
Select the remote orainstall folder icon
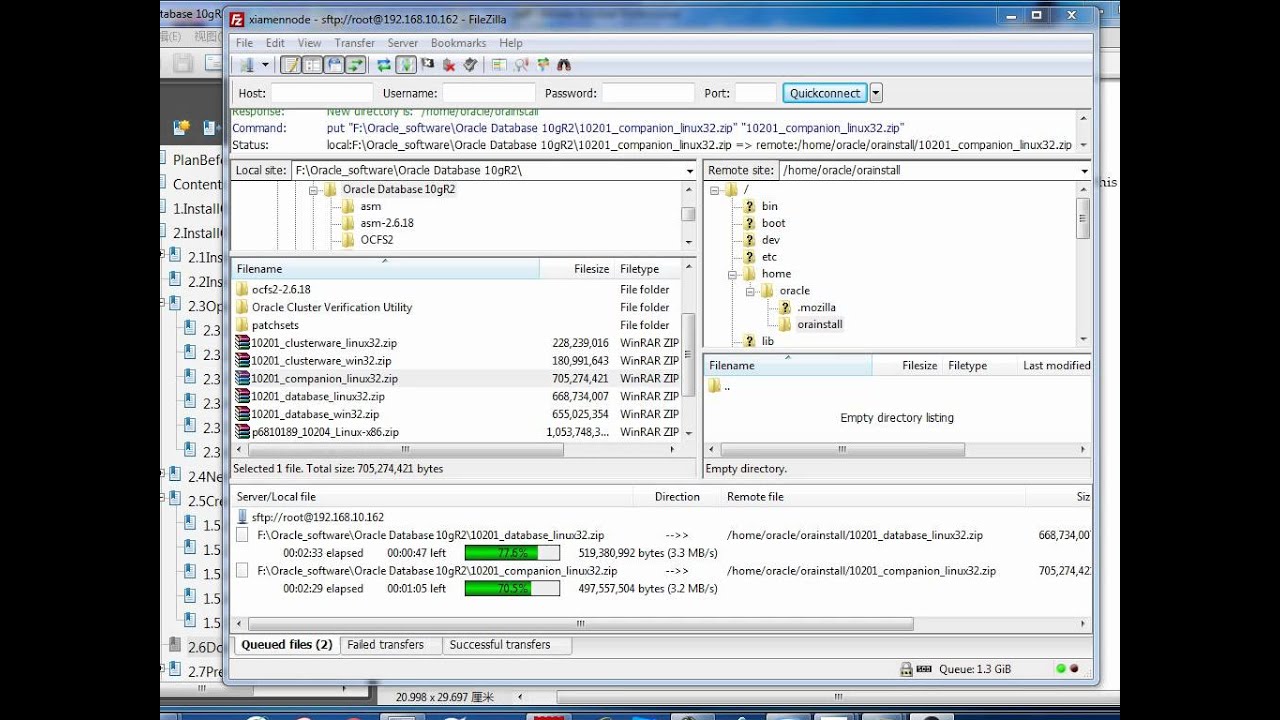[x=786, y=325]
